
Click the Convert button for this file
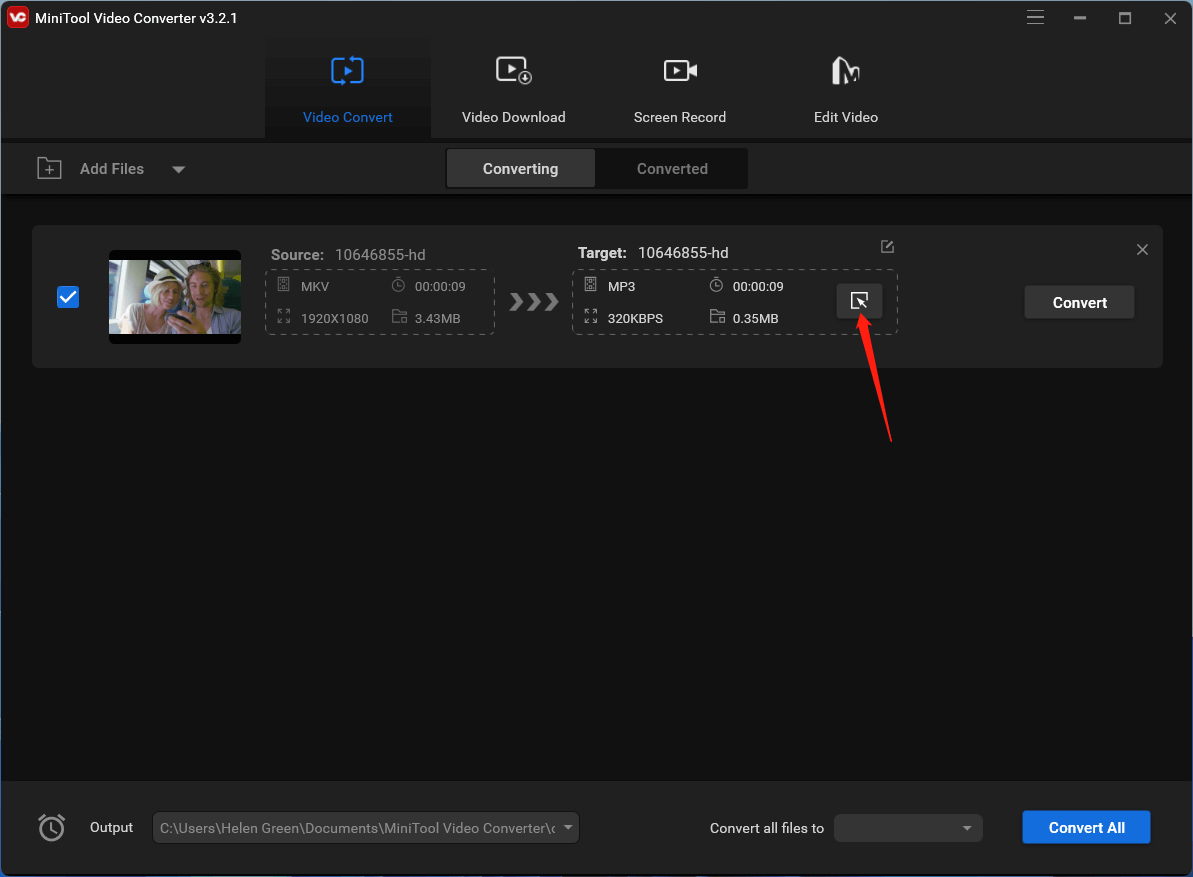[x=1079, y=303]
